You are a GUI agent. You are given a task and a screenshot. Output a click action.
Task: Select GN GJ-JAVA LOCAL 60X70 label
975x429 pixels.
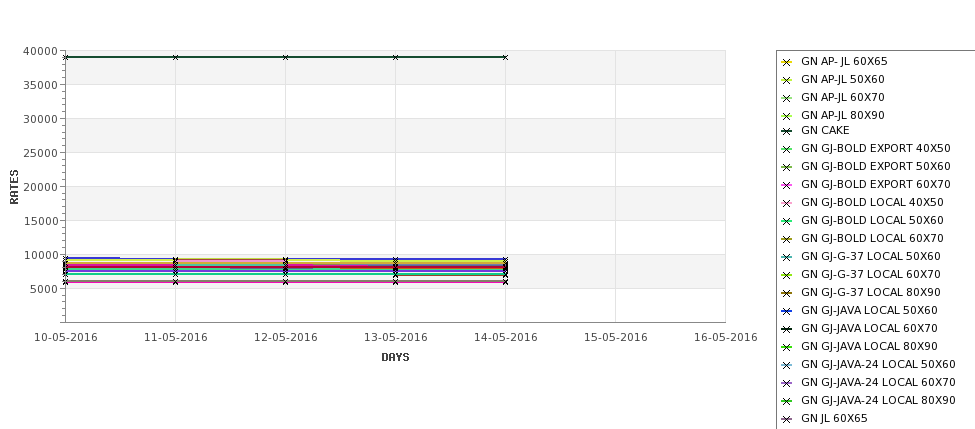point(869,329)
